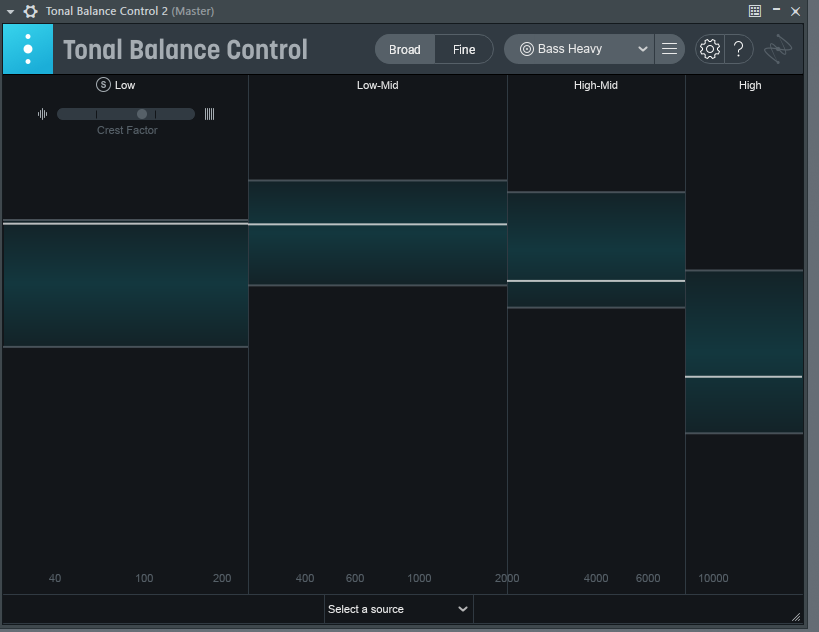Viewport: 819px width, 632px height.
Task: Click the High band label
Action: point(749,85)
